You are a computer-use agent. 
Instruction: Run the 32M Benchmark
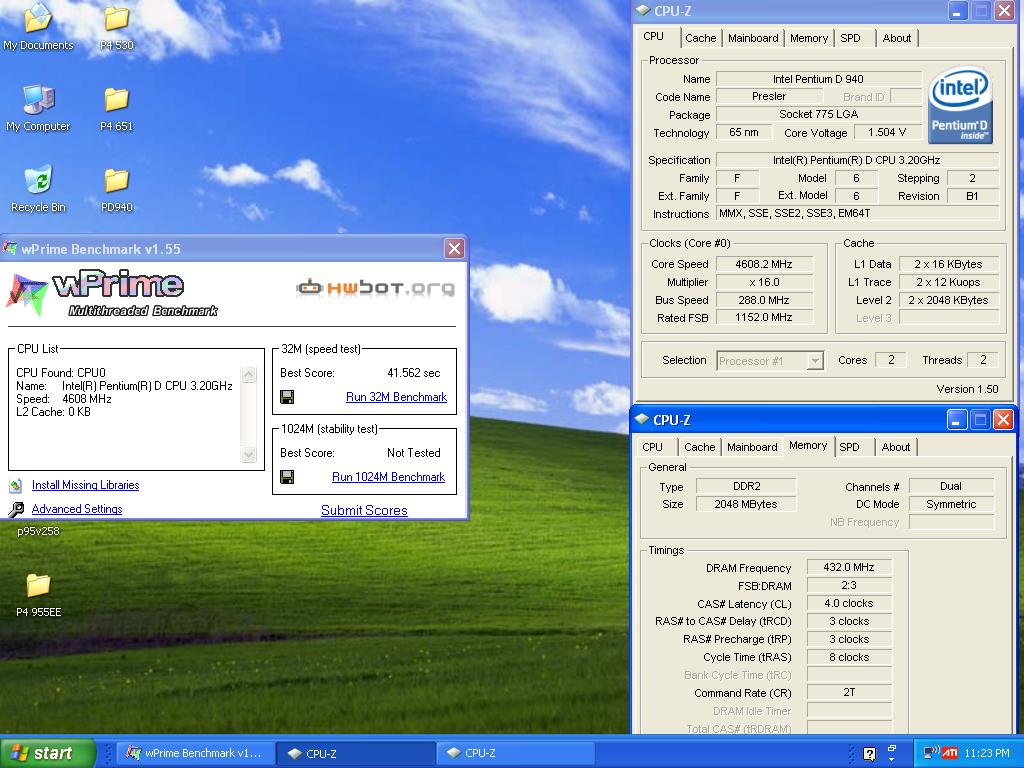[x=396, y=397]
